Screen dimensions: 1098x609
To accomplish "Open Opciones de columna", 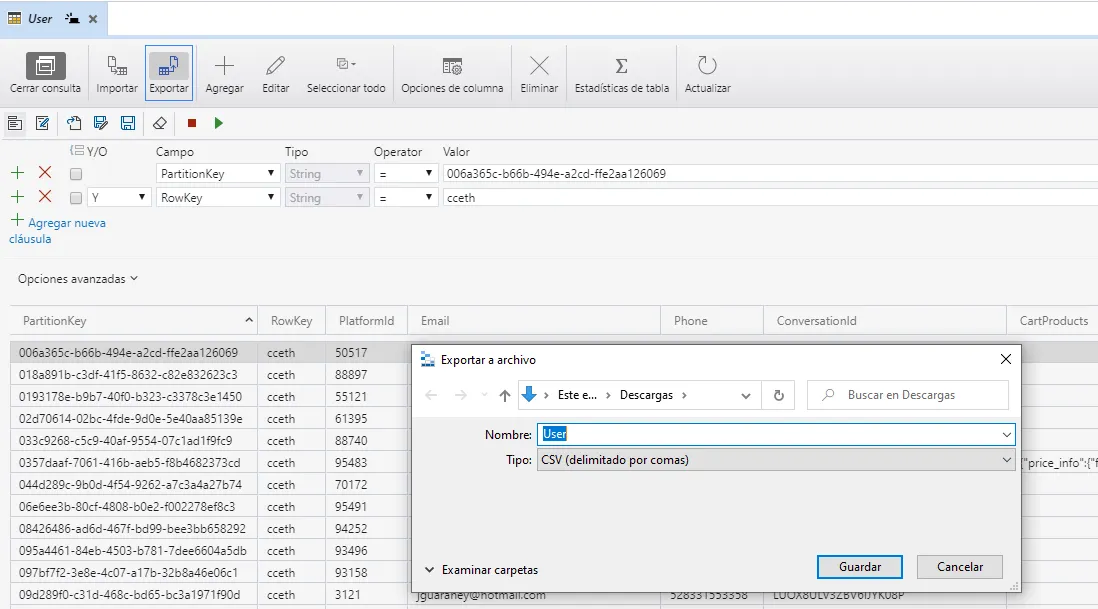I will point(452,74).
